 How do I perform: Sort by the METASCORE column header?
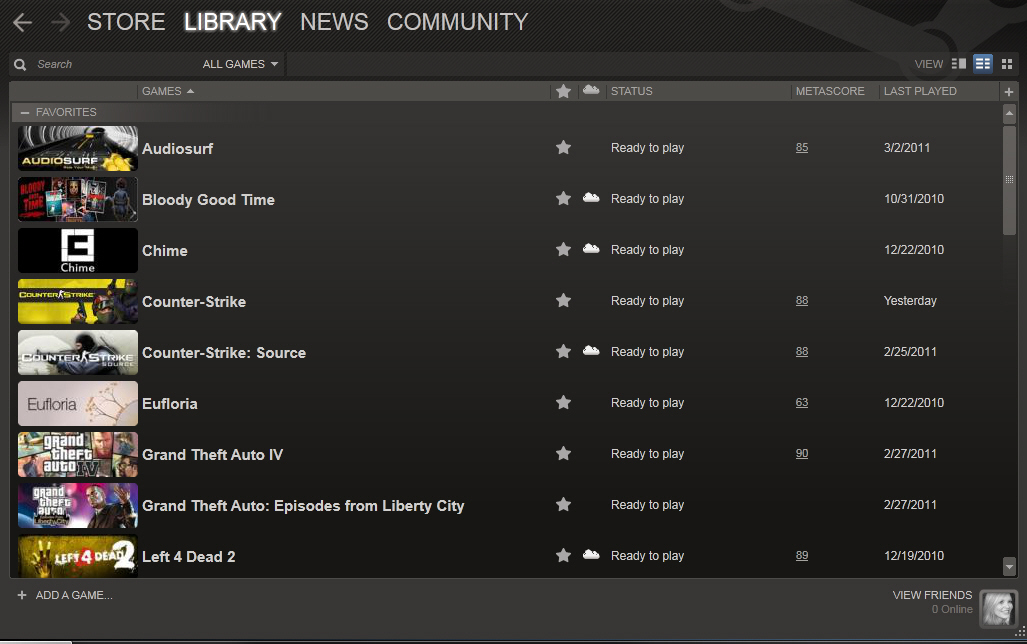click(830, 91)
